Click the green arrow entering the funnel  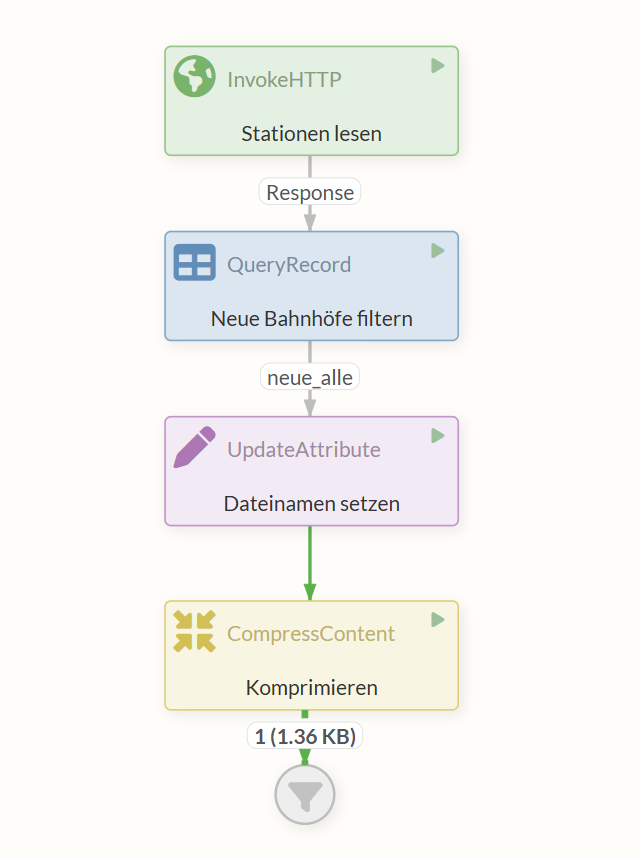point(304,757)
